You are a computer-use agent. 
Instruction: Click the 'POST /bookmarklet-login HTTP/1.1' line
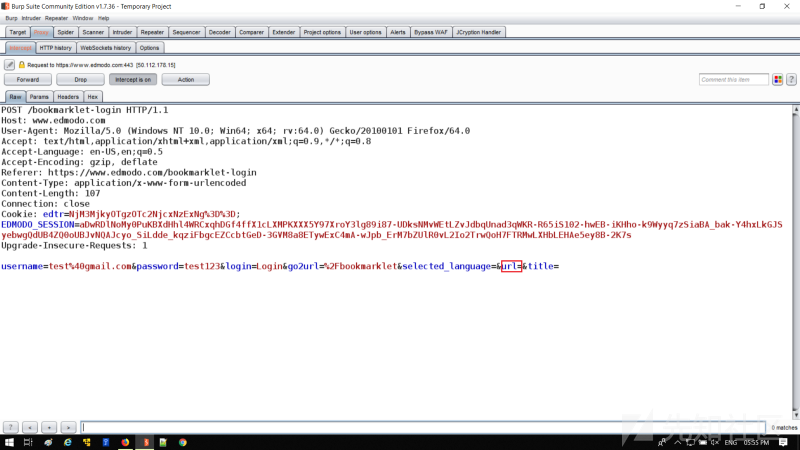coord(85,110)
